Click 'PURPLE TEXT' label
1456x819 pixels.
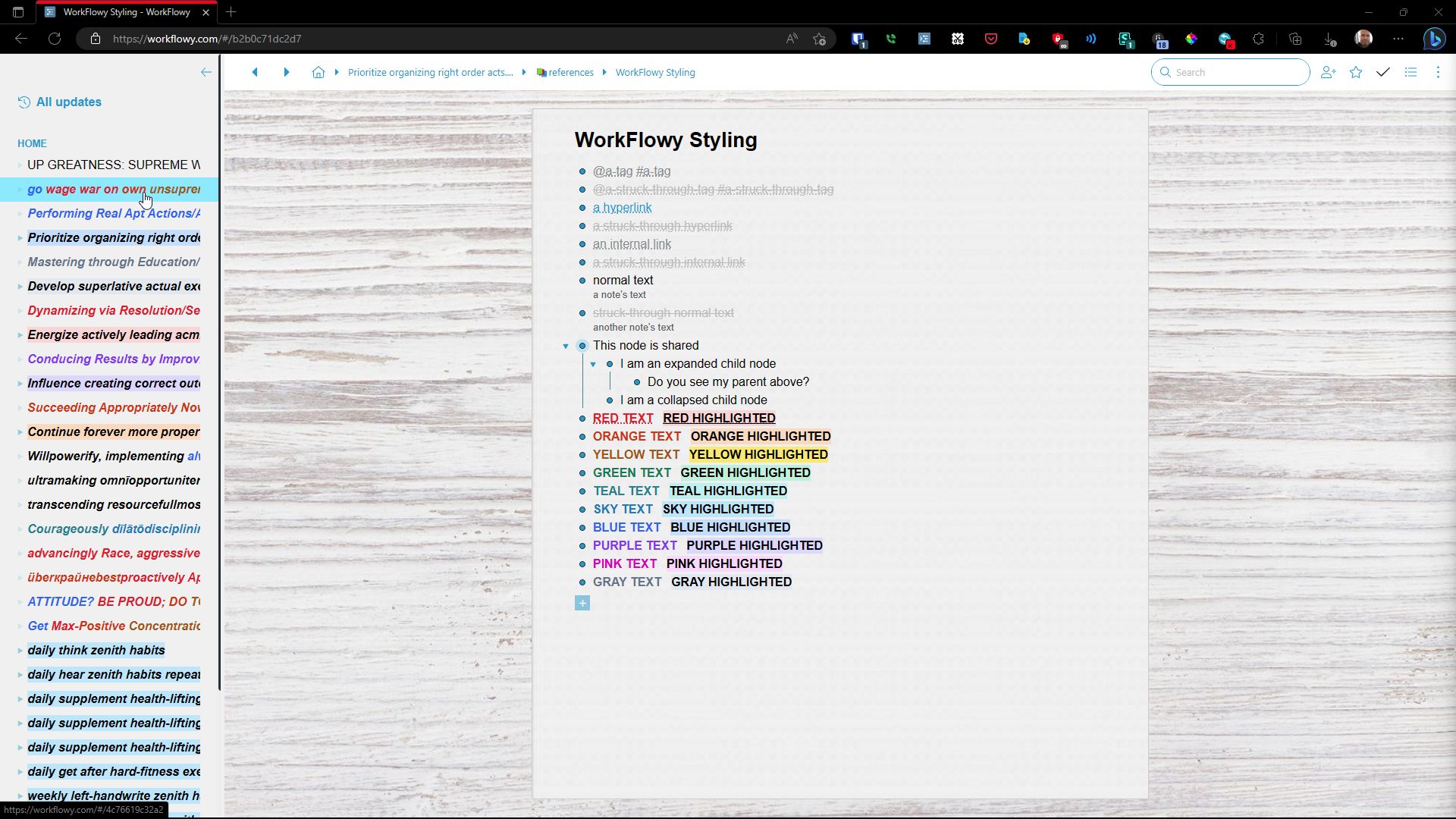[x=635, y=545]
